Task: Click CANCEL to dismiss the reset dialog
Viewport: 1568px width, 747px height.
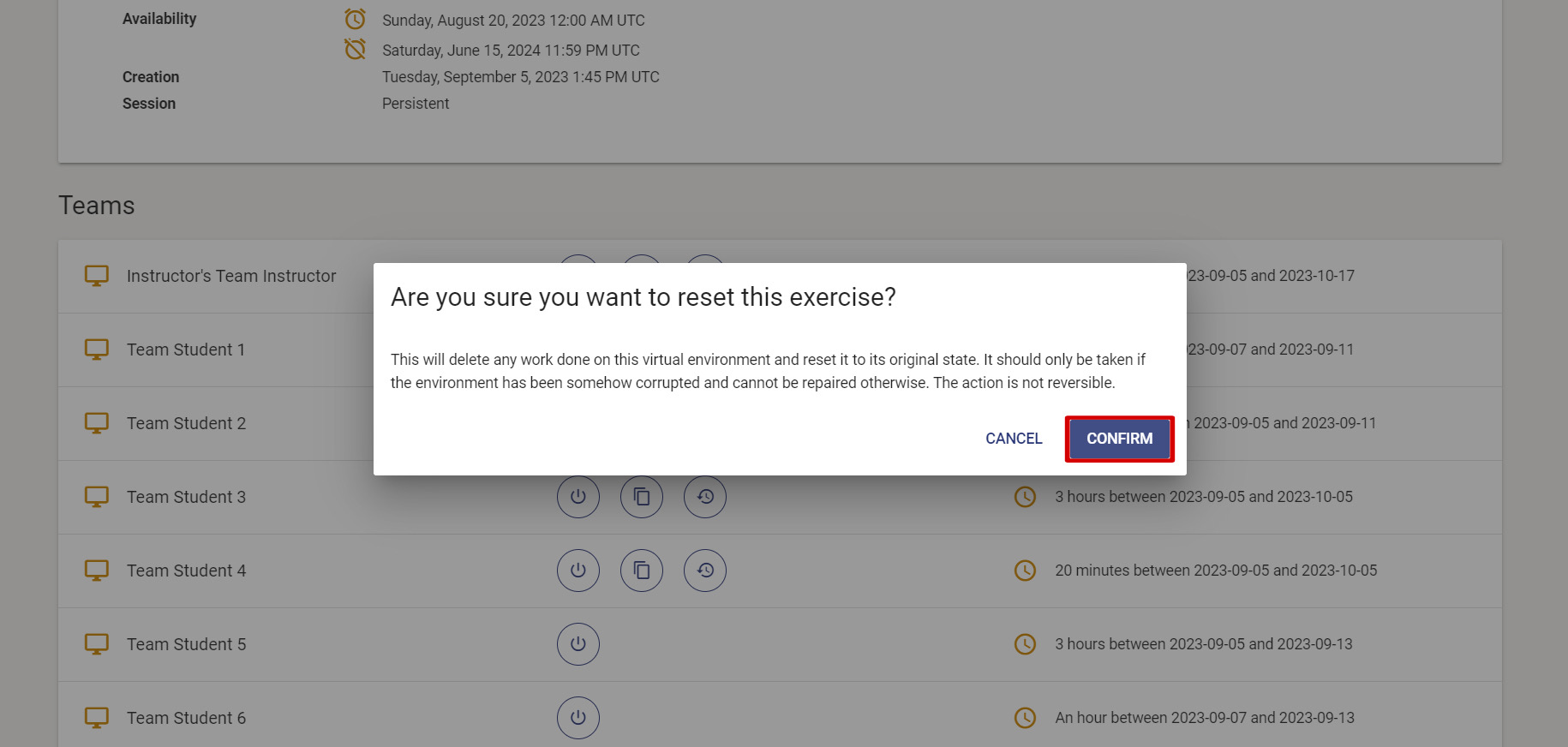Action: point(1013,439)
